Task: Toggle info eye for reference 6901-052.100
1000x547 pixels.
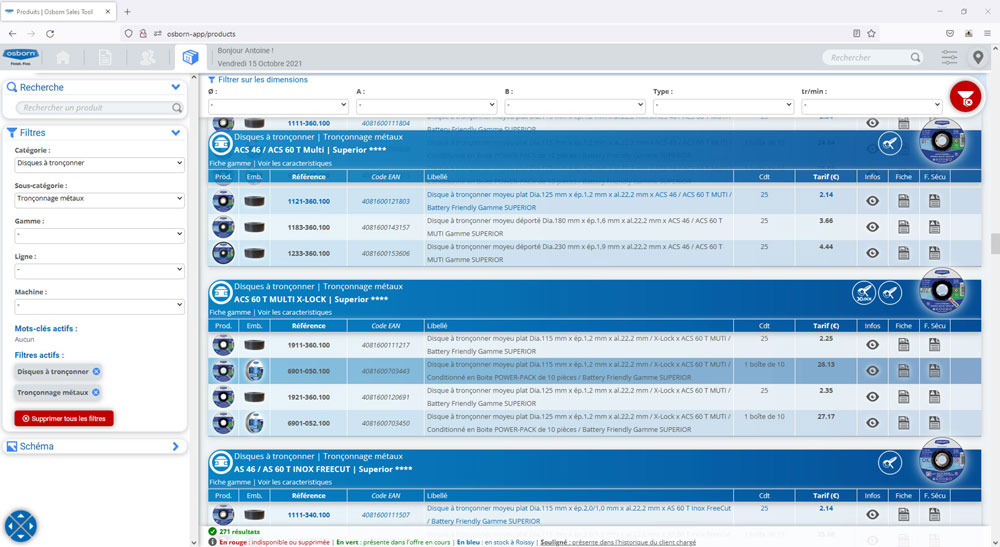Action: tap(872, 423)
